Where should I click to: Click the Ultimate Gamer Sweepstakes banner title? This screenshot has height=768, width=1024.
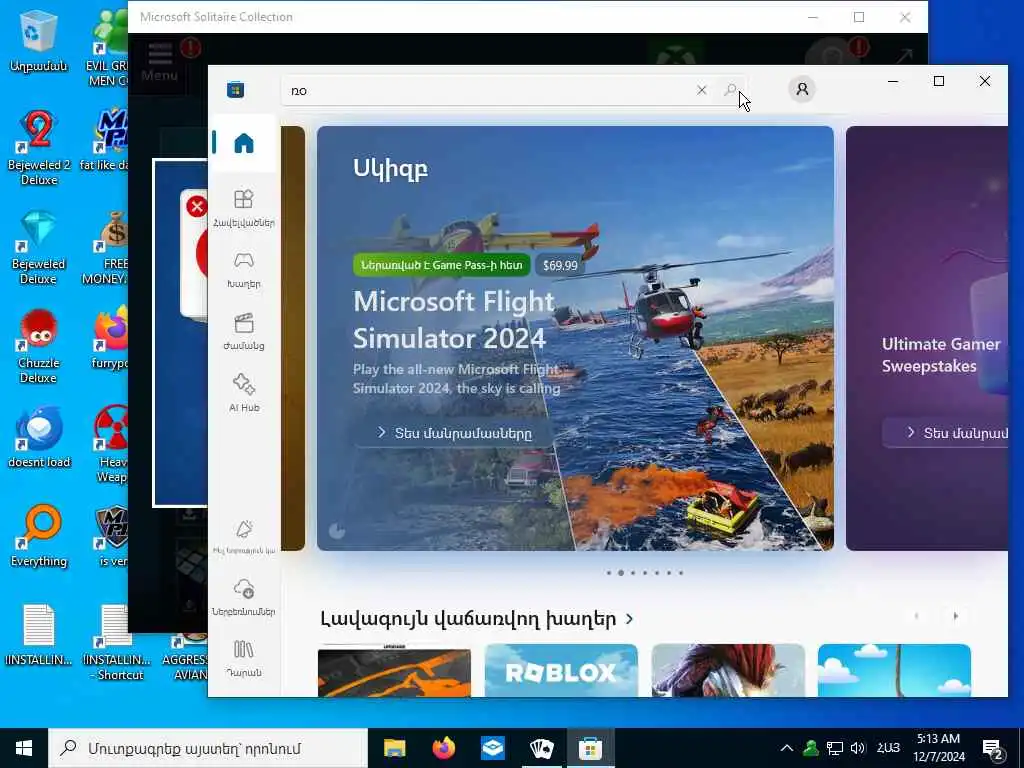(940, 355)
